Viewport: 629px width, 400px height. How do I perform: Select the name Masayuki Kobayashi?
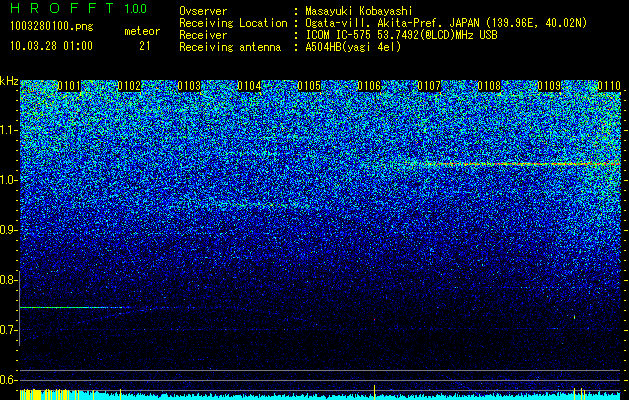359,12
